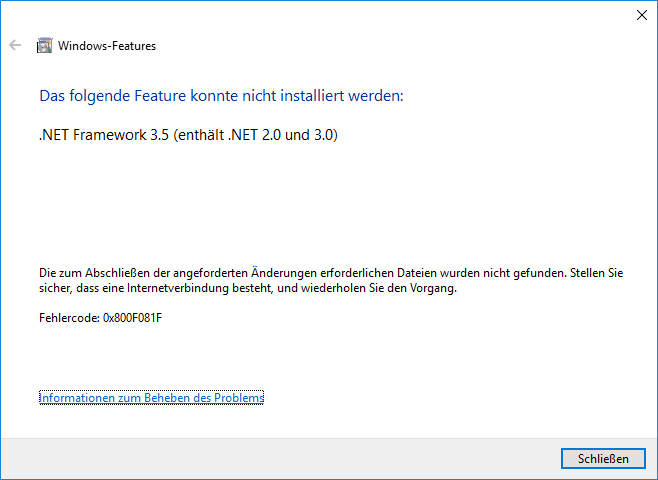Close the dialog with the X button
The height and width of the screenshot is (480, 658).
pos(640,14)
